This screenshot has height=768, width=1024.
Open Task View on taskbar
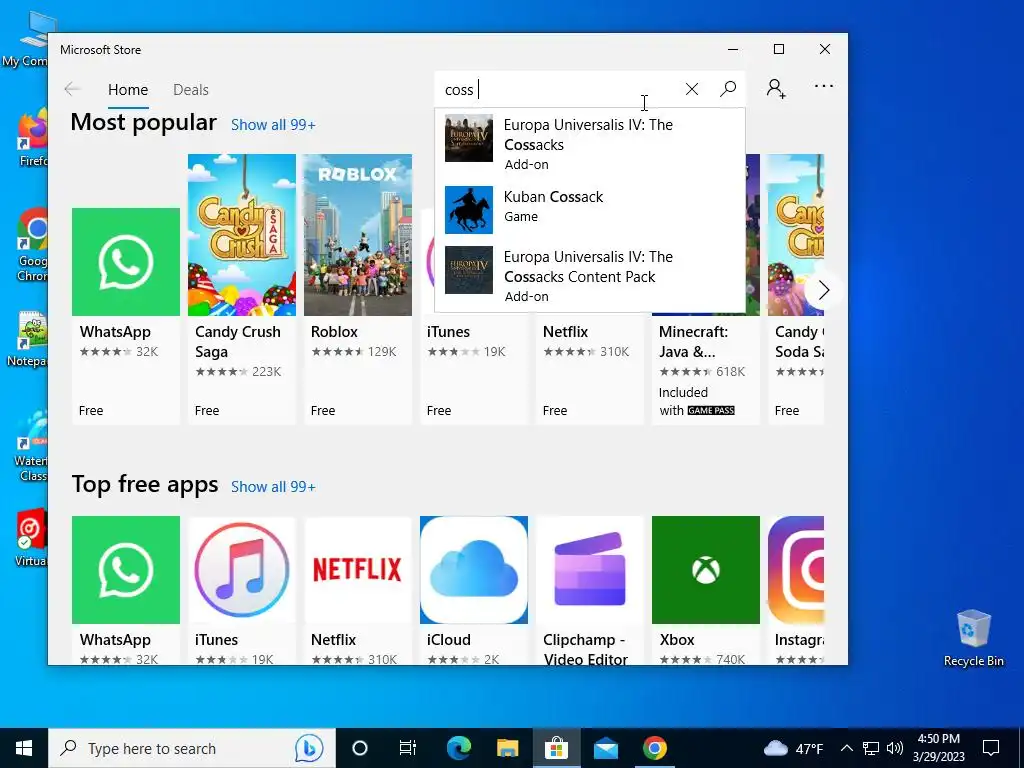408,748
